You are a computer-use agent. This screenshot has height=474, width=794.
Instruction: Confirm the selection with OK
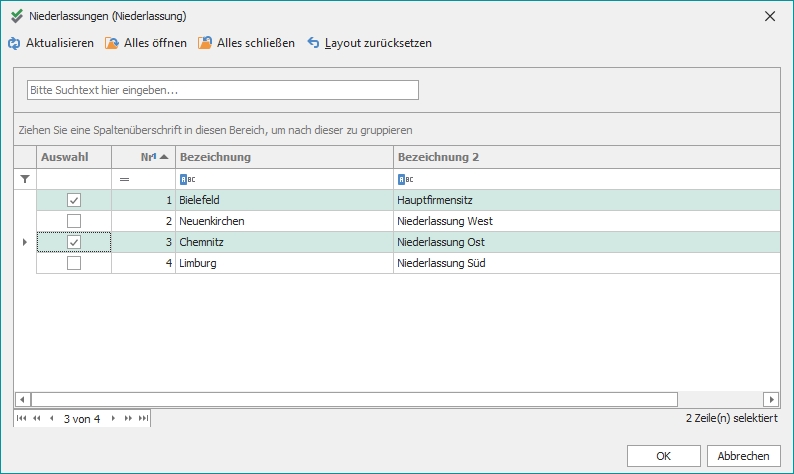pos(663,455)
